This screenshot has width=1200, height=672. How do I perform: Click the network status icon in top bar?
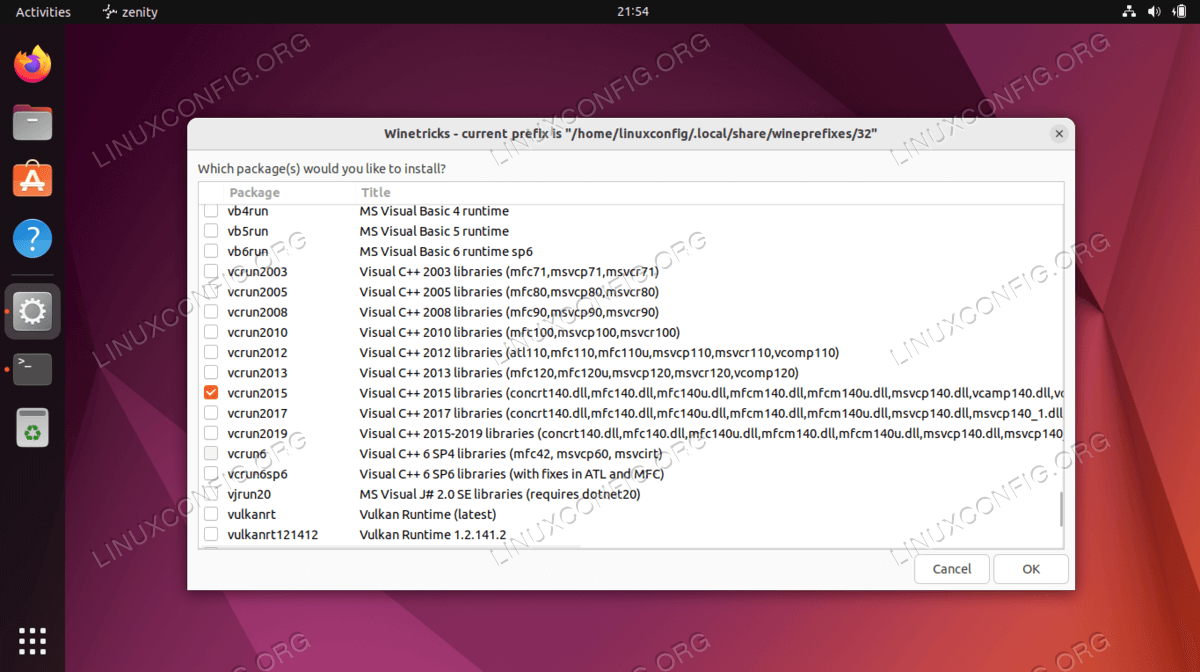1128,12
